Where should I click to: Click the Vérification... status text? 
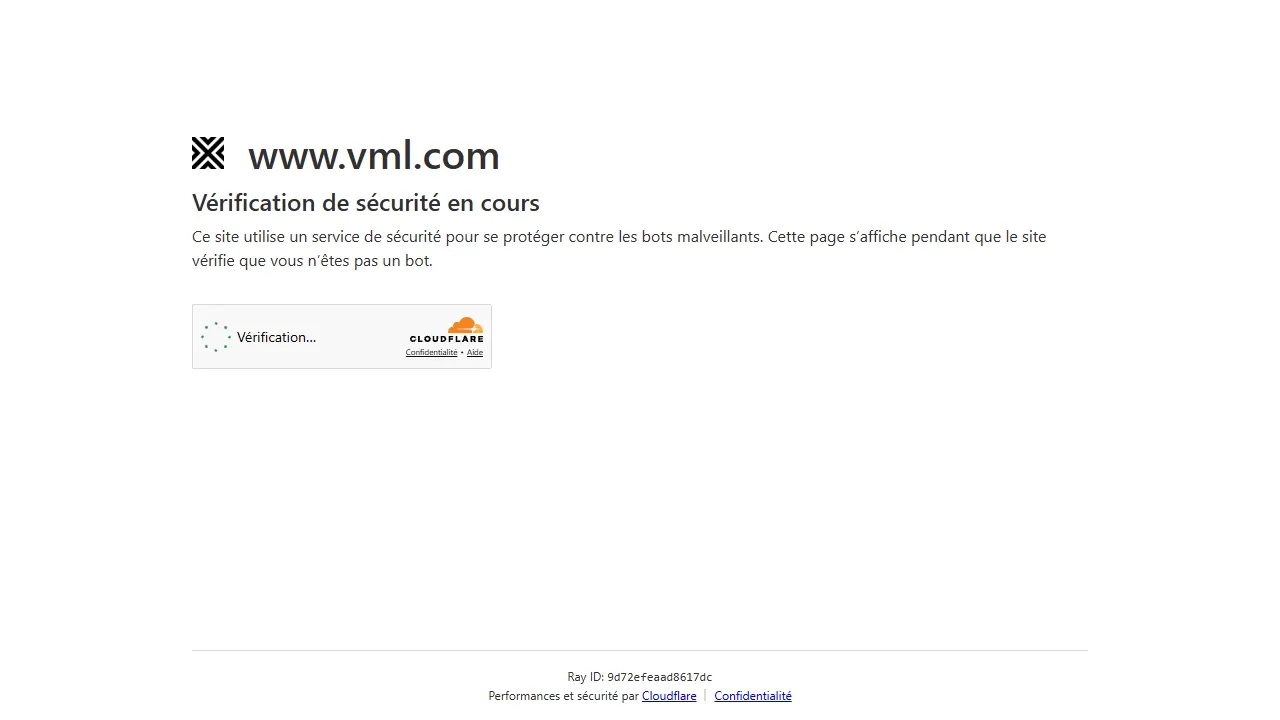point(277,337)
